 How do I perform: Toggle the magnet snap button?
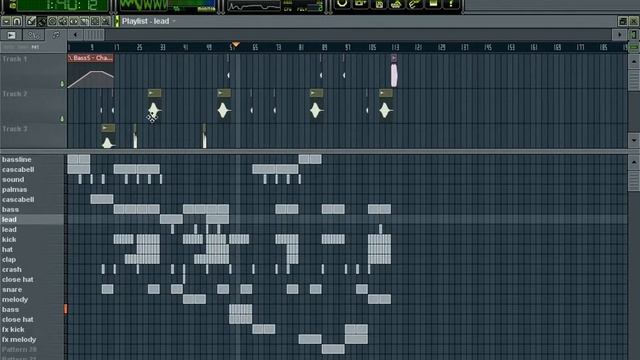17,21
